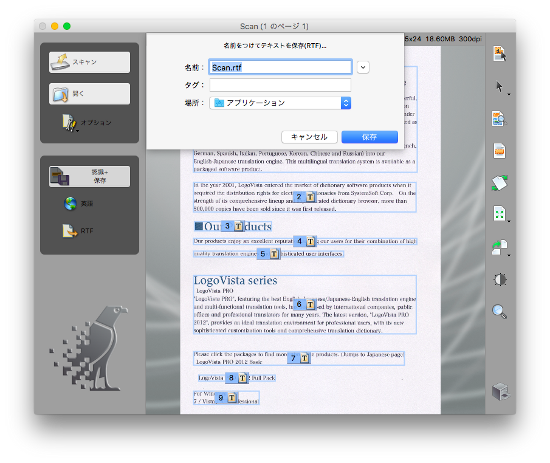Click the green fit-to-page icon
550x463 pixels.
(499, 214)
